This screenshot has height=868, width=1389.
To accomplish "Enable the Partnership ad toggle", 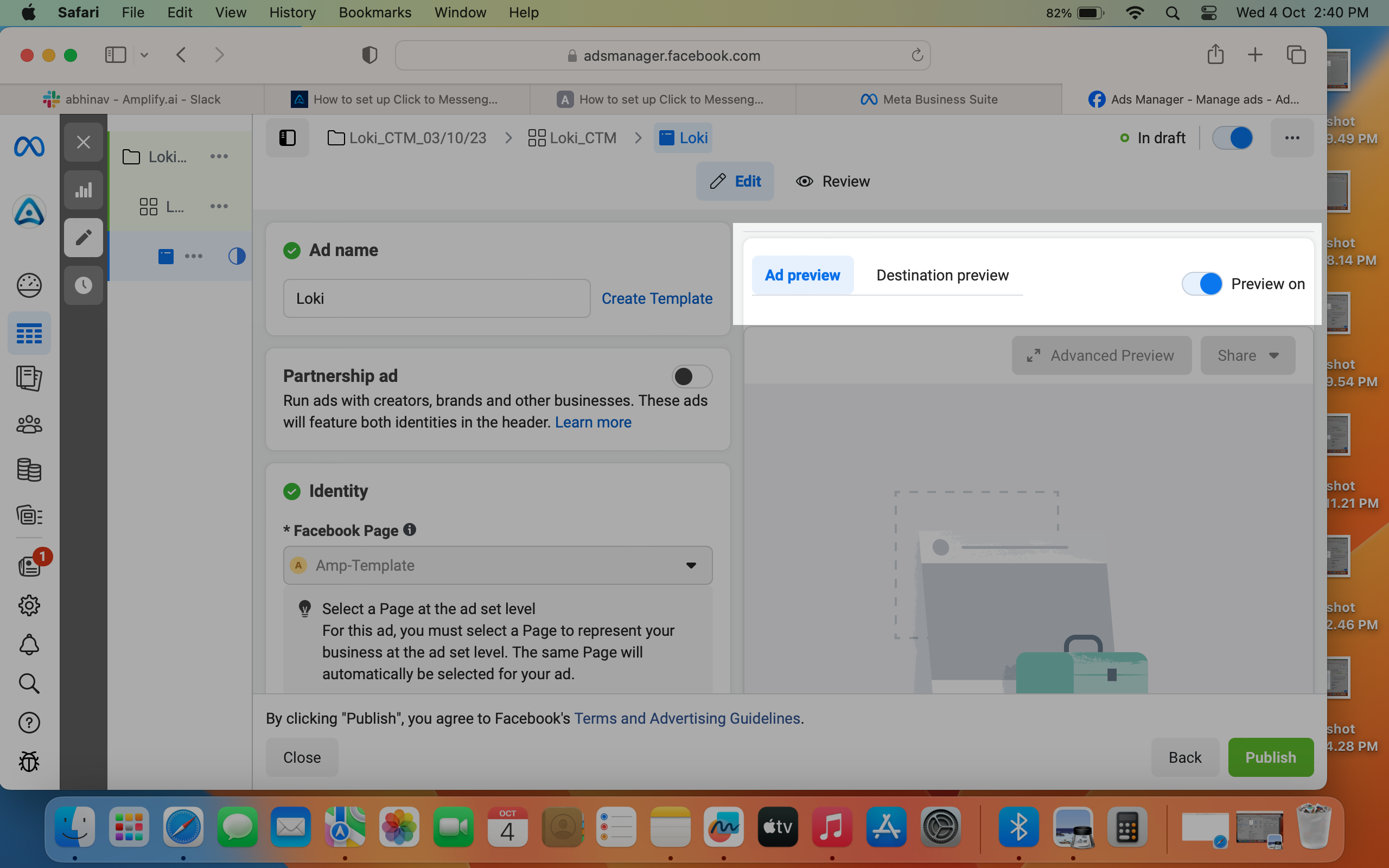I will pos(692,376).
